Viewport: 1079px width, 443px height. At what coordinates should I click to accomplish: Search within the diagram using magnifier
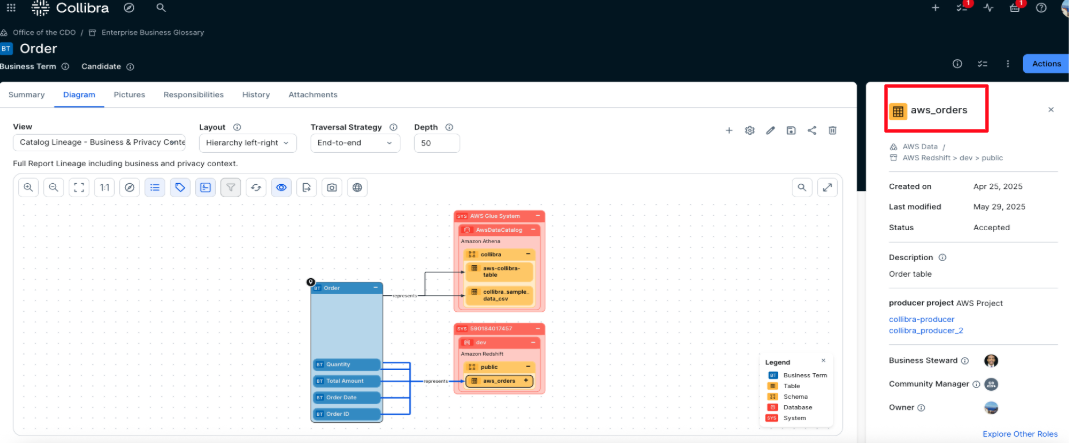[801, 186]
